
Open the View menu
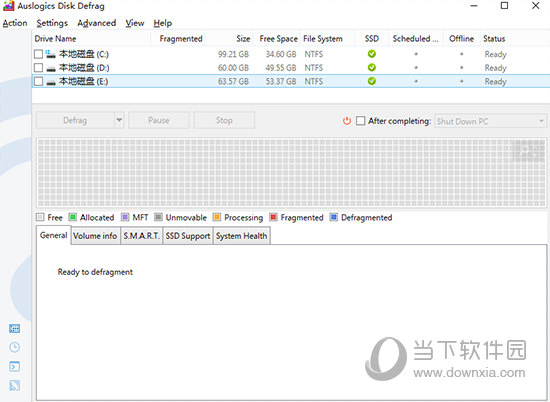(135, 23)
